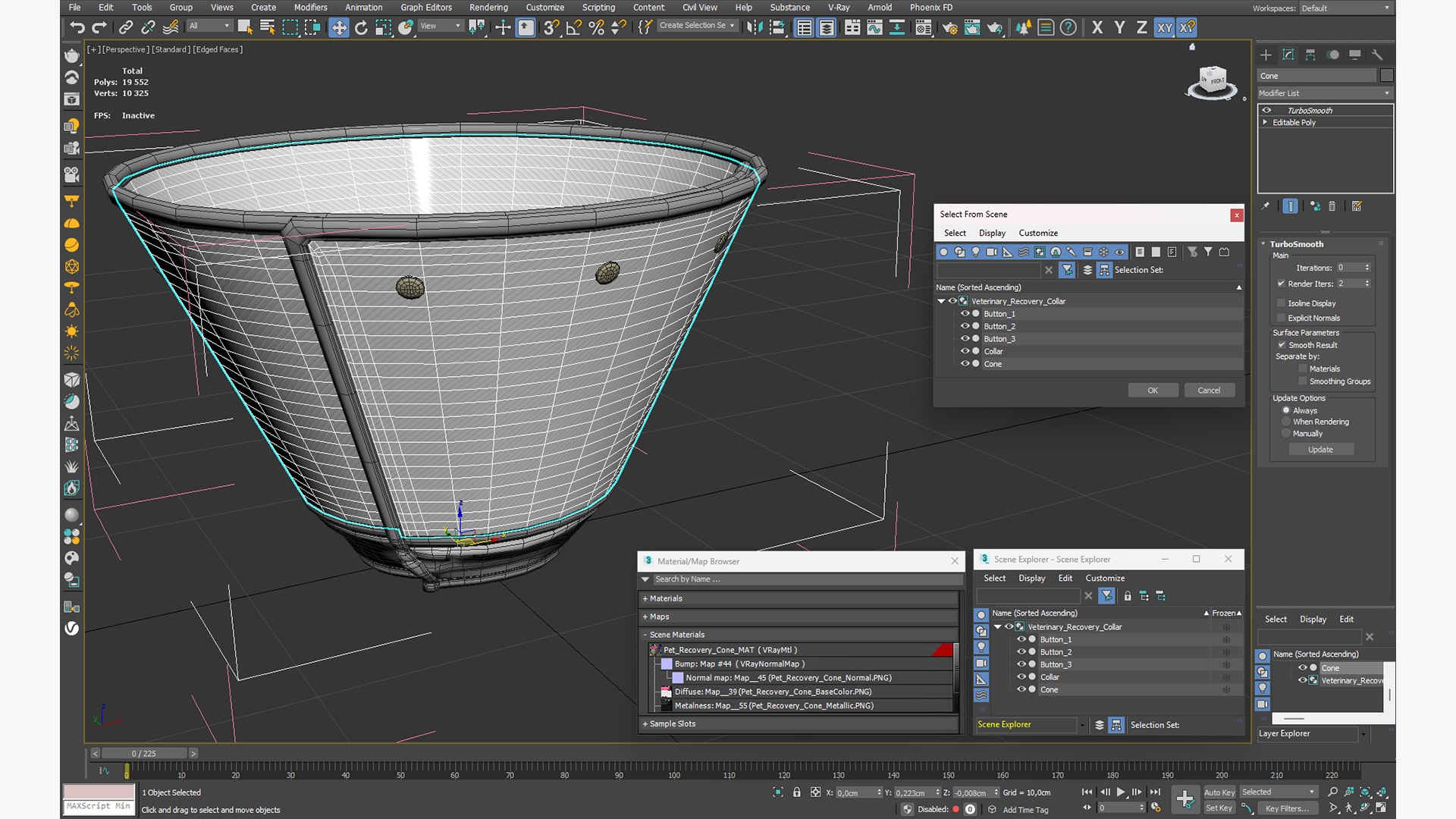Play the animation
1456x819 pixels.
click(1121, 792)
